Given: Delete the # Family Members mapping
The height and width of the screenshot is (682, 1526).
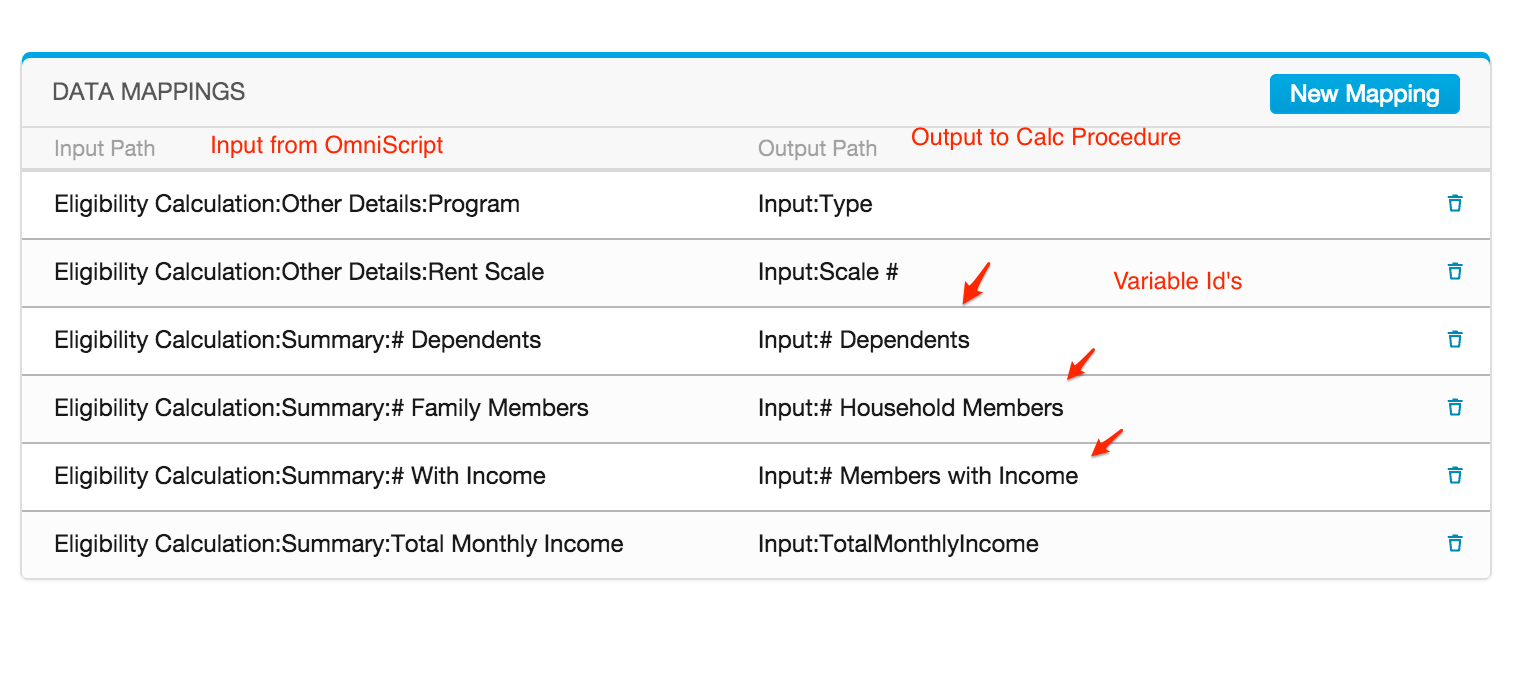Looking at the screenshot, I should point(1455,408).
